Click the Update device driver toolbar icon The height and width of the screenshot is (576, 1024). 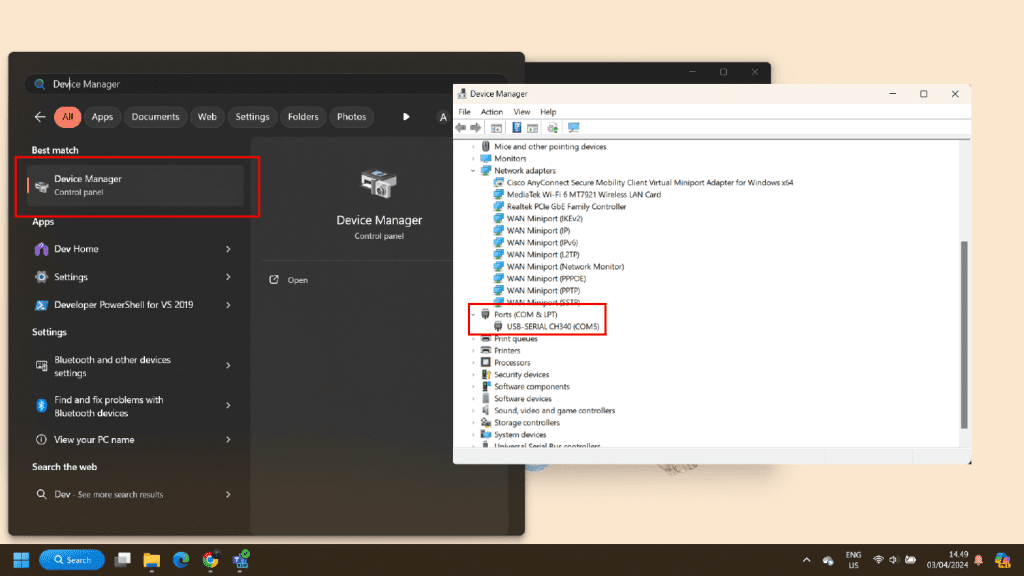click(552, 128)
